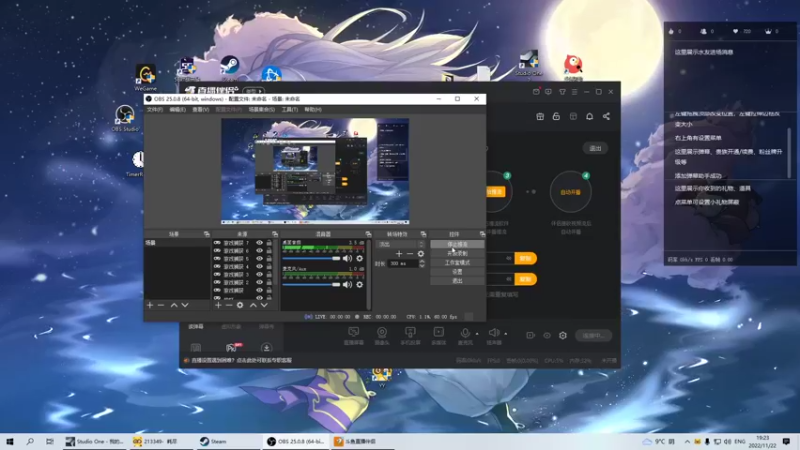
Task: Move source up arrow in sources panel
Action: click(253, 305)
